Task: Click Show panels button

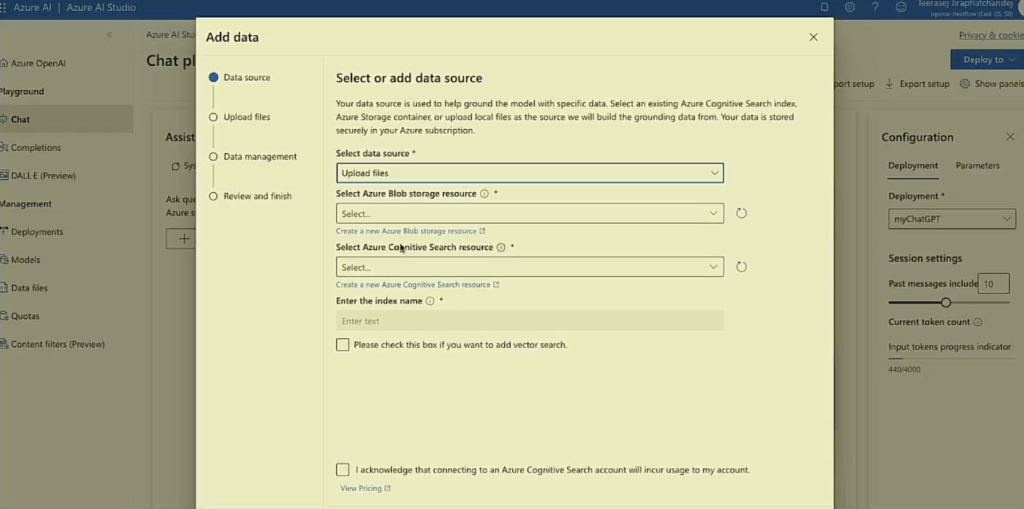Action: point(992,84)
